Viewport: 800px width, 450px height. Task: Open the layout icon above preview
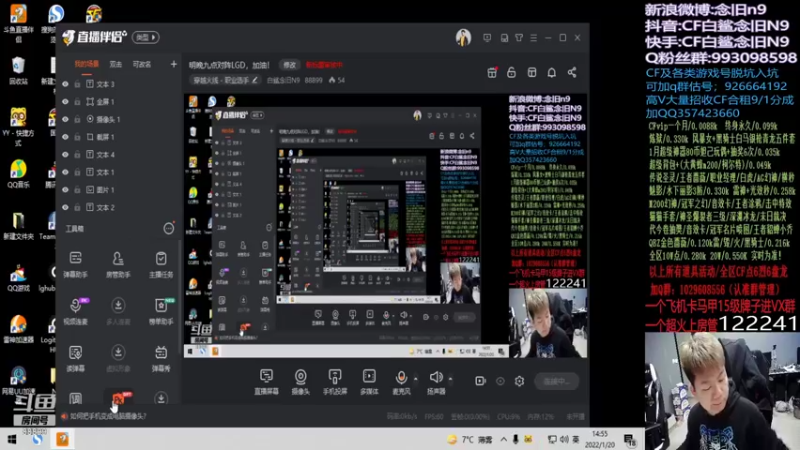click(x=532, y=72)
